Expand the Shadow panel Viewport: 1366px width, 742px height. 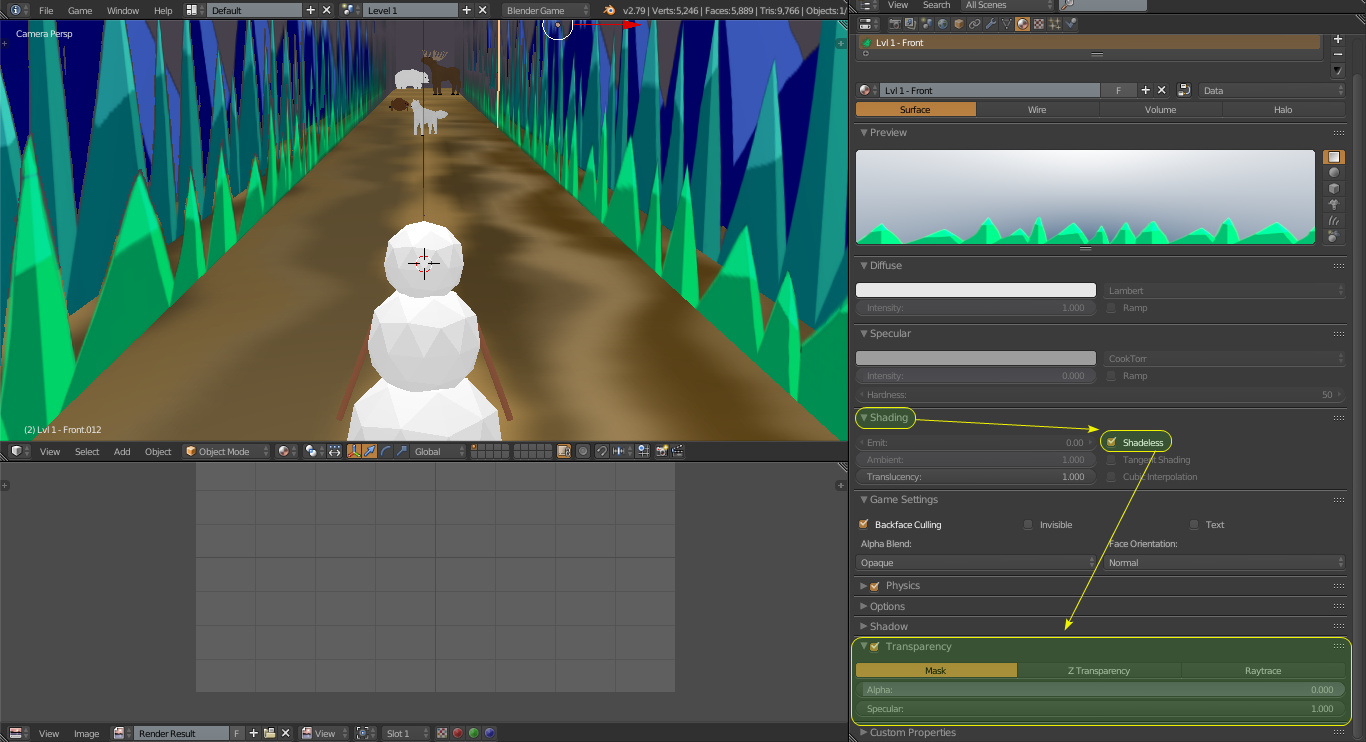pyautogui.click(x=888, y=626)
